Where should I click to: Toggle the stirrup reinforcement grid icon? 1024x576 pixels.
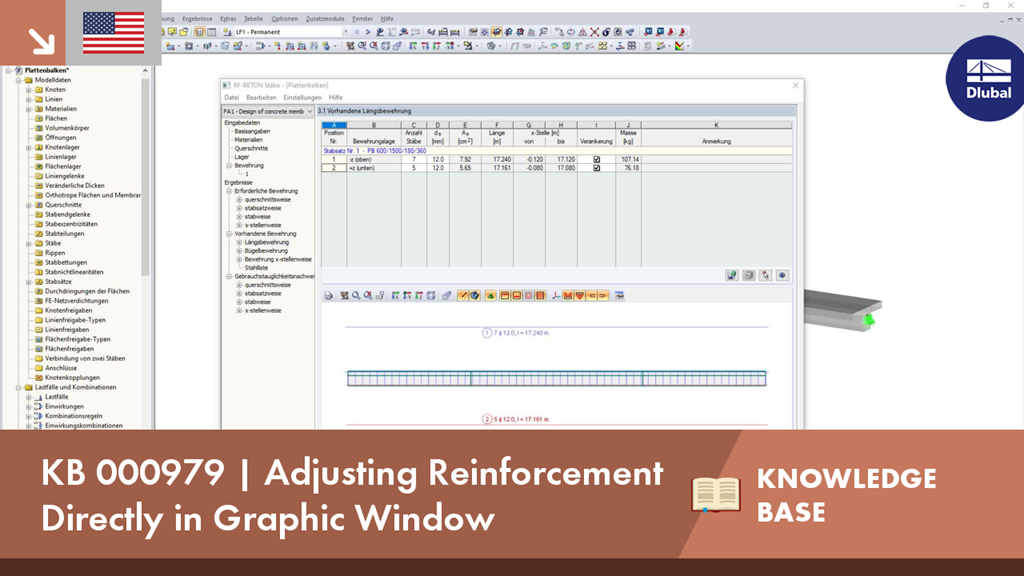point(540,296)
